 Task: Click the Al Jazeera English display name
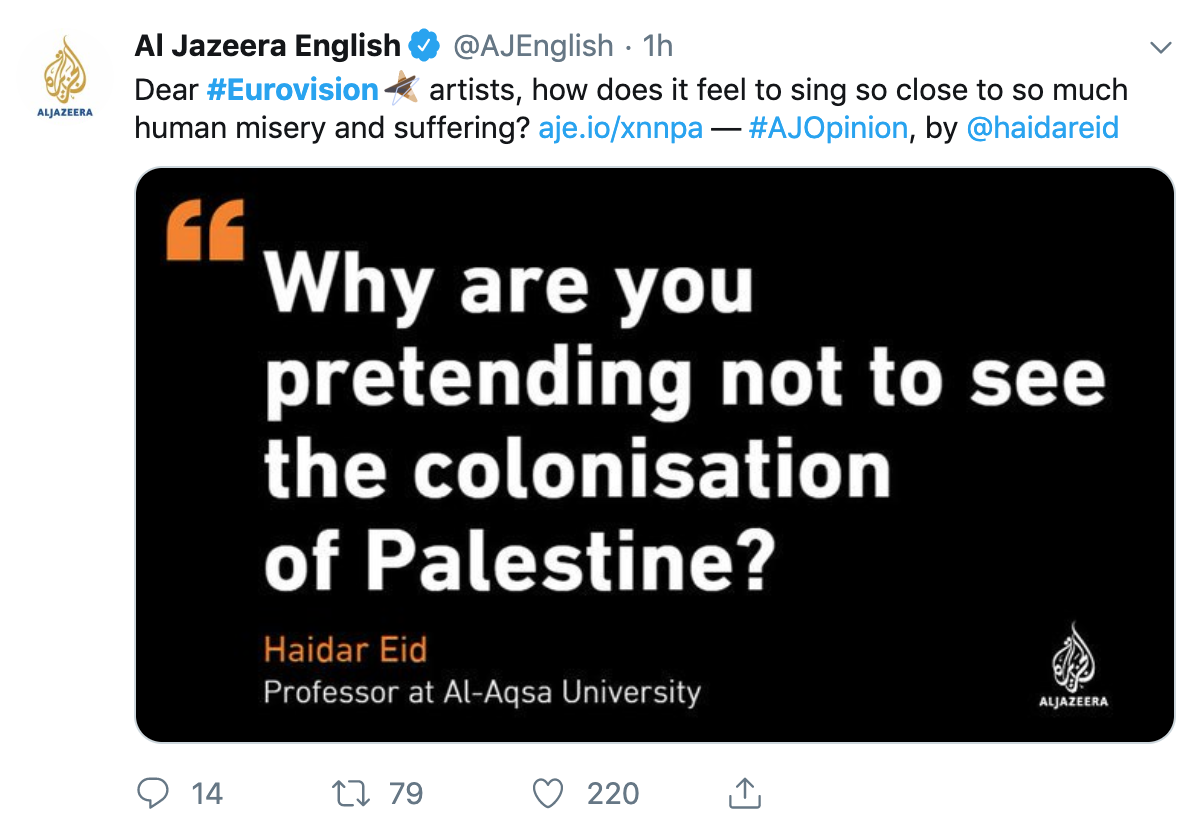(x=267, y=46)
